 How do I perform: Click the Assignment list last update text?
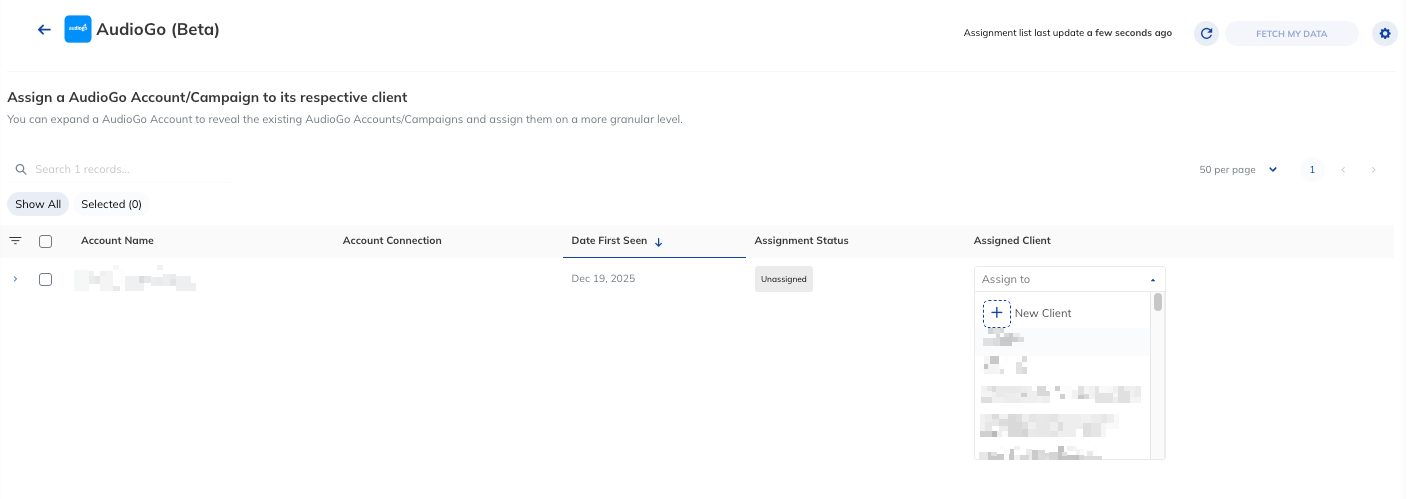coord(1068,34)
